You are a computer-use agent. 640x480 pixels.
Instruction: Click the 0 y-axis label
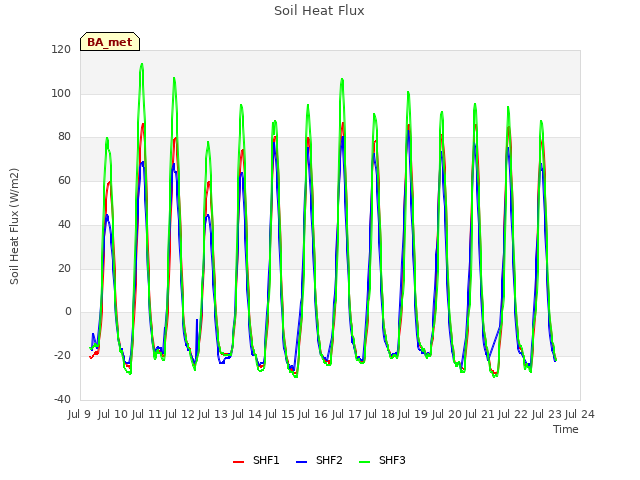[68, 312]
